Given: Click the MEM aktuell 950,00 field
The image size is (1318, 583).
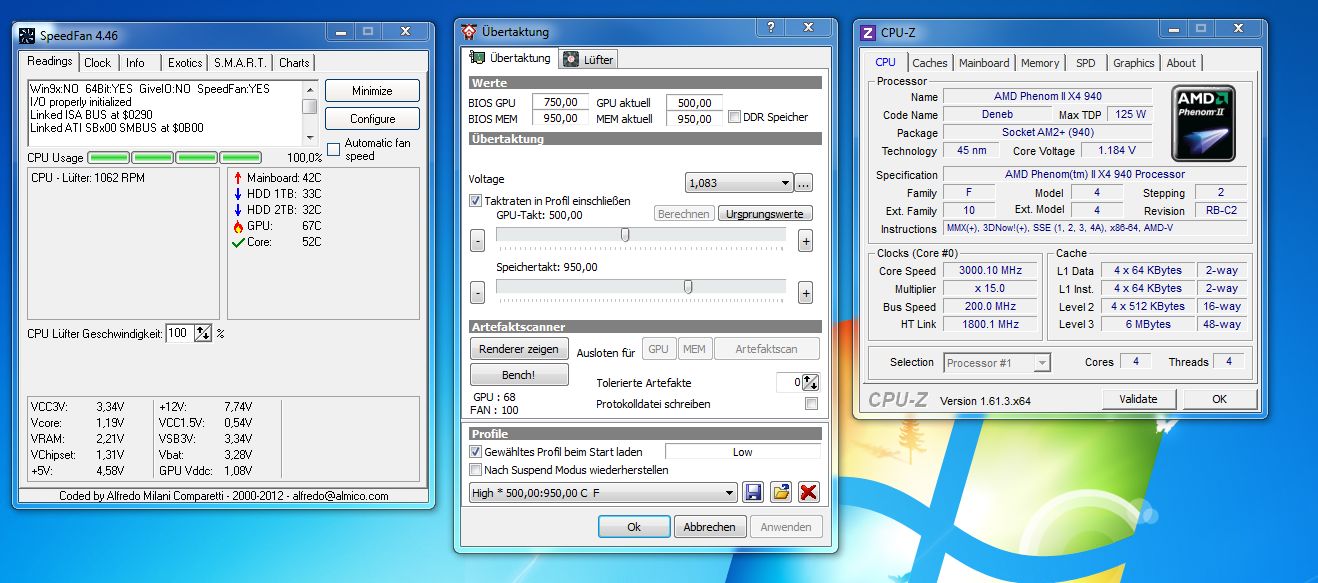Looking at the screenshot, I should (x=694, y=118).
